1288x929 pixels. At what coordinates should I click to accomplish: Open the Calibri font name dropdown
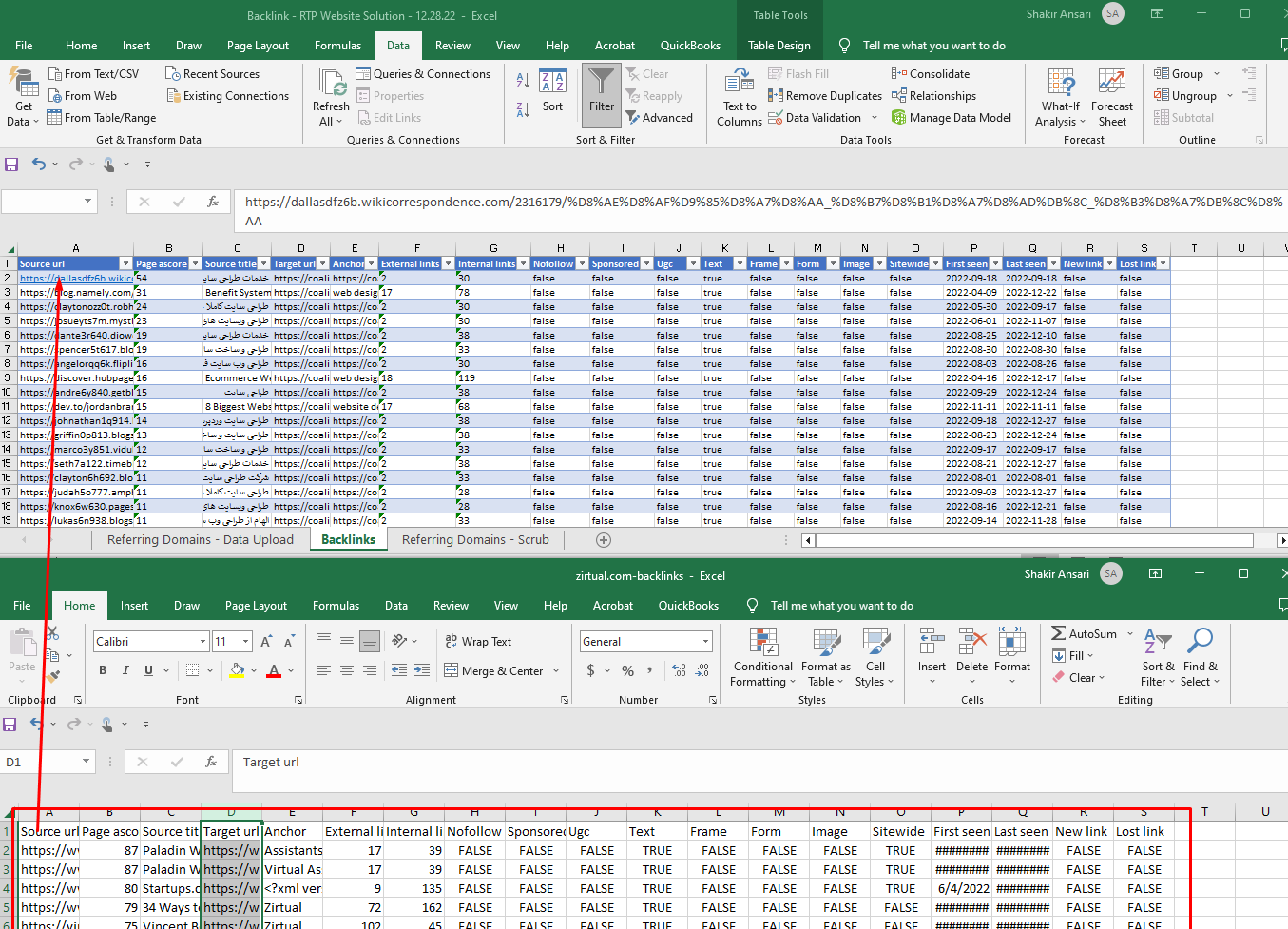[202, 642]
